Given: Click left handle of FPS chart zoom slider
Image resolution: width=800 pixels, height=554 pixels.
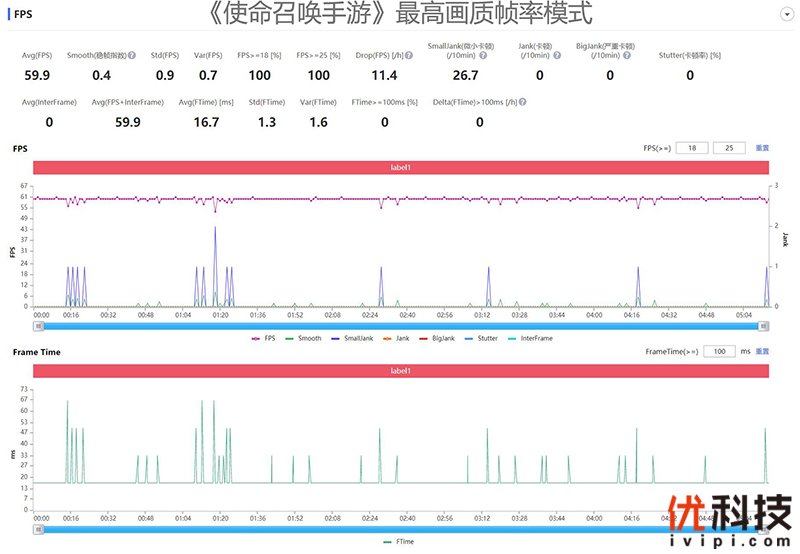Looking at the screenshot, I should point(36,325).
